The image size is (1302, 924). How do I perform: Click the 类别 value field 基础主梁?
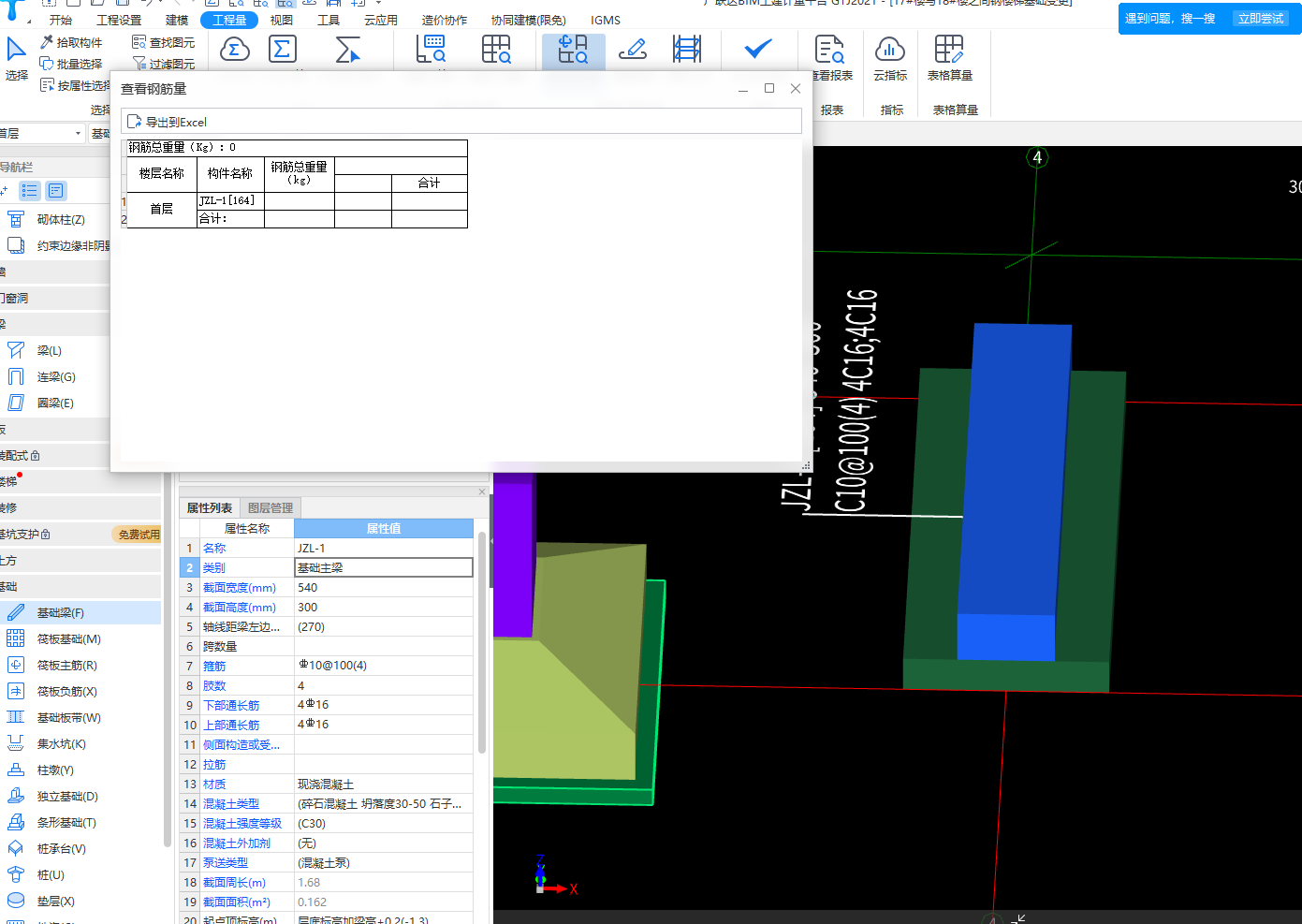tap(384, 567)
